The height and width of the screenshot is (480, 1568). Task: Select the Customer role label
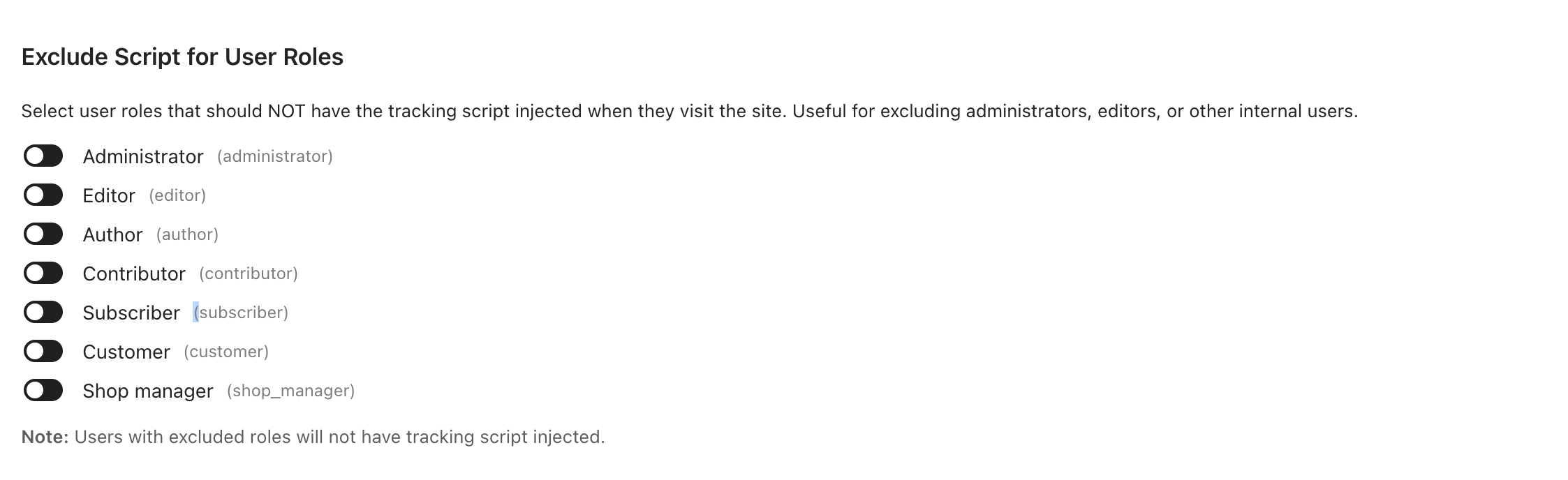pyautogui.click(x=126, y=352)
